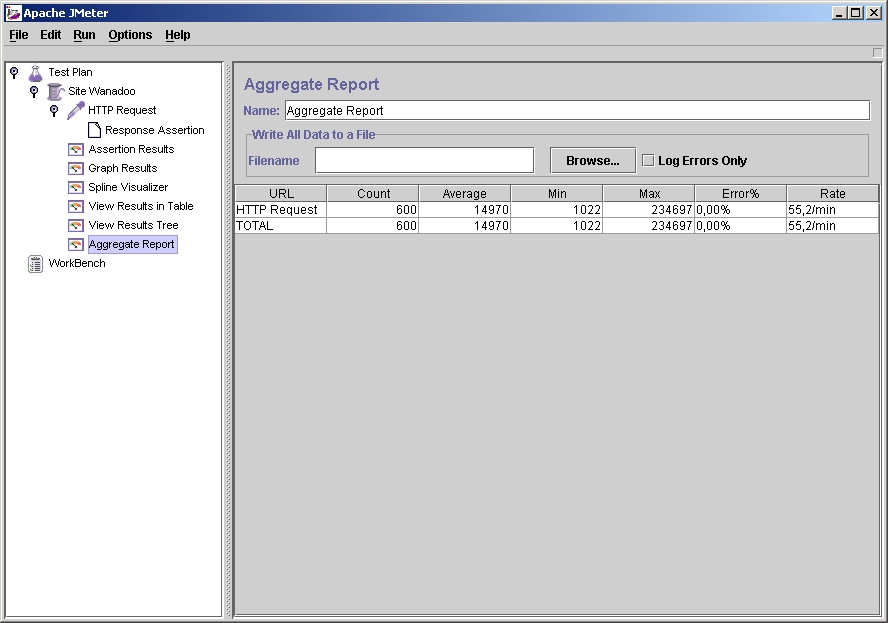The image size is (888, 623).
Task: Click the Filename input field
Action: coord(424,160)
